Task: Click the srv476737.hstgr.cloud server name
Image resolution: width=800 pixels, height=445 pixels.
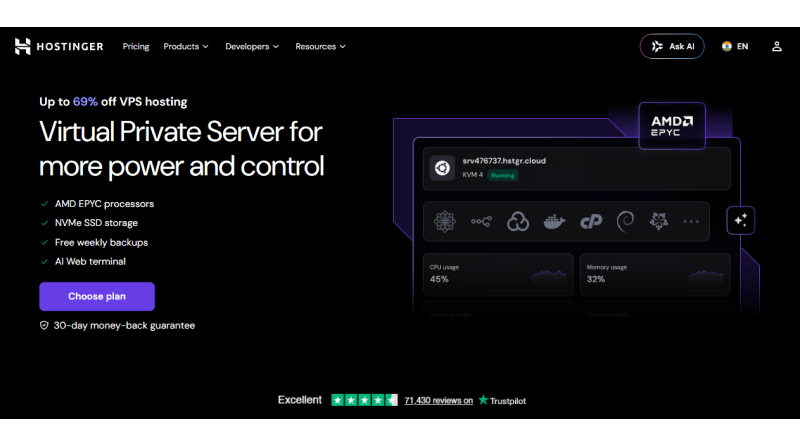Action: tap(504, 161)
